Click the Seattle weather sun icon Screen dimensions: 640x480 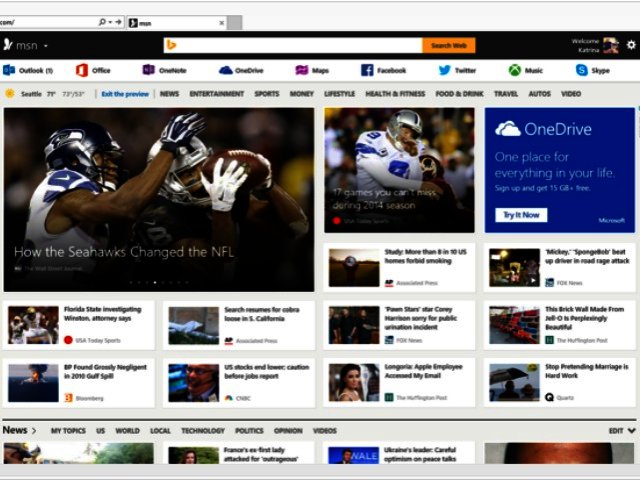click(x=10, y=93)
